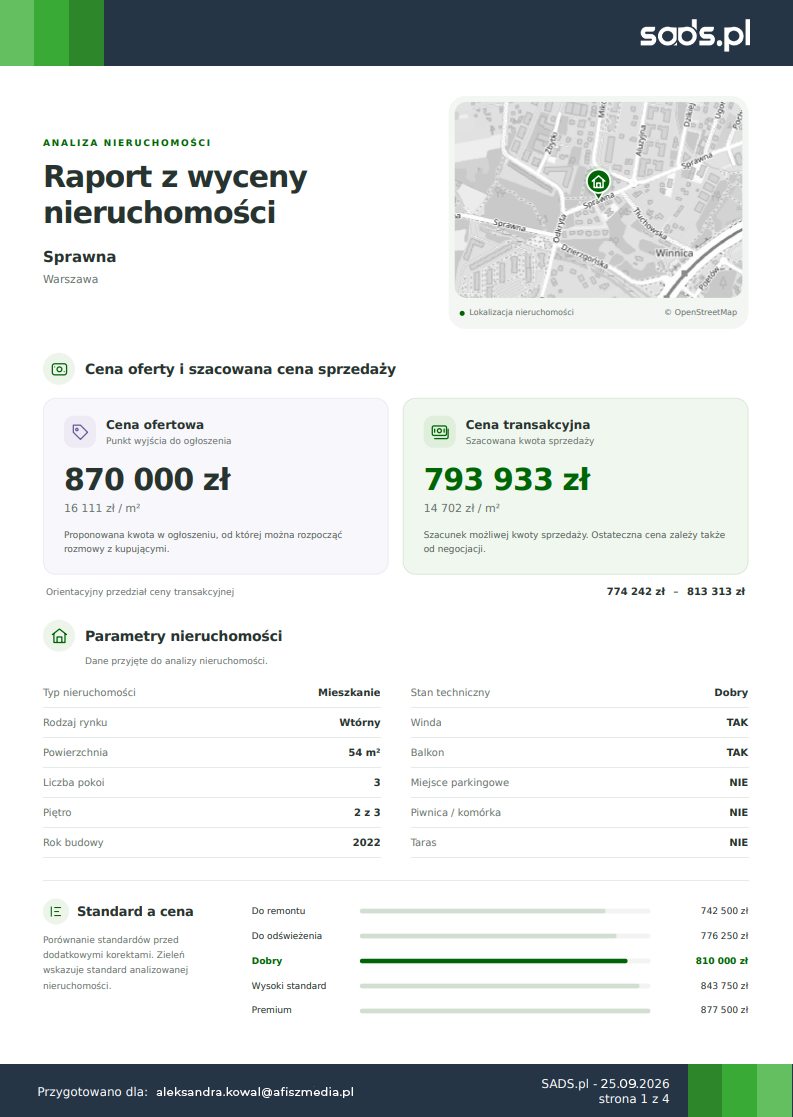This screenshot has width=793, height=1117.
Task: Click the Punkt wyjścia do ogłoszenia subtitle
Action: click(168, 441)
